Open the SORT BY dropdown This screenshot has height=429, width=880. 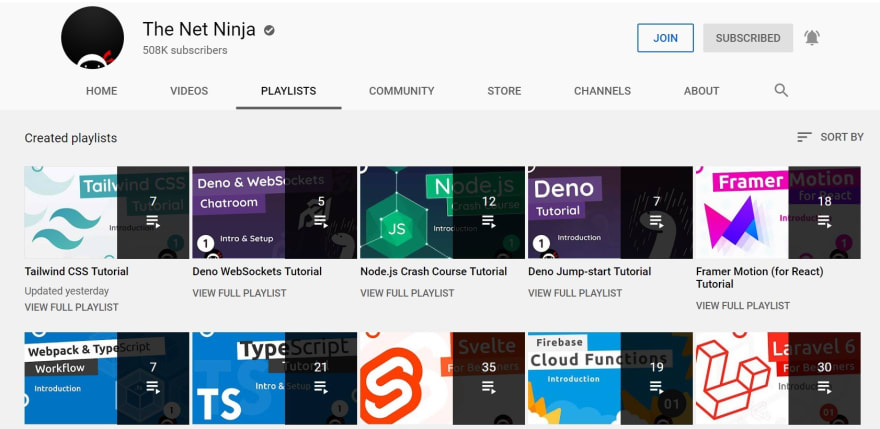coord(831,137)
